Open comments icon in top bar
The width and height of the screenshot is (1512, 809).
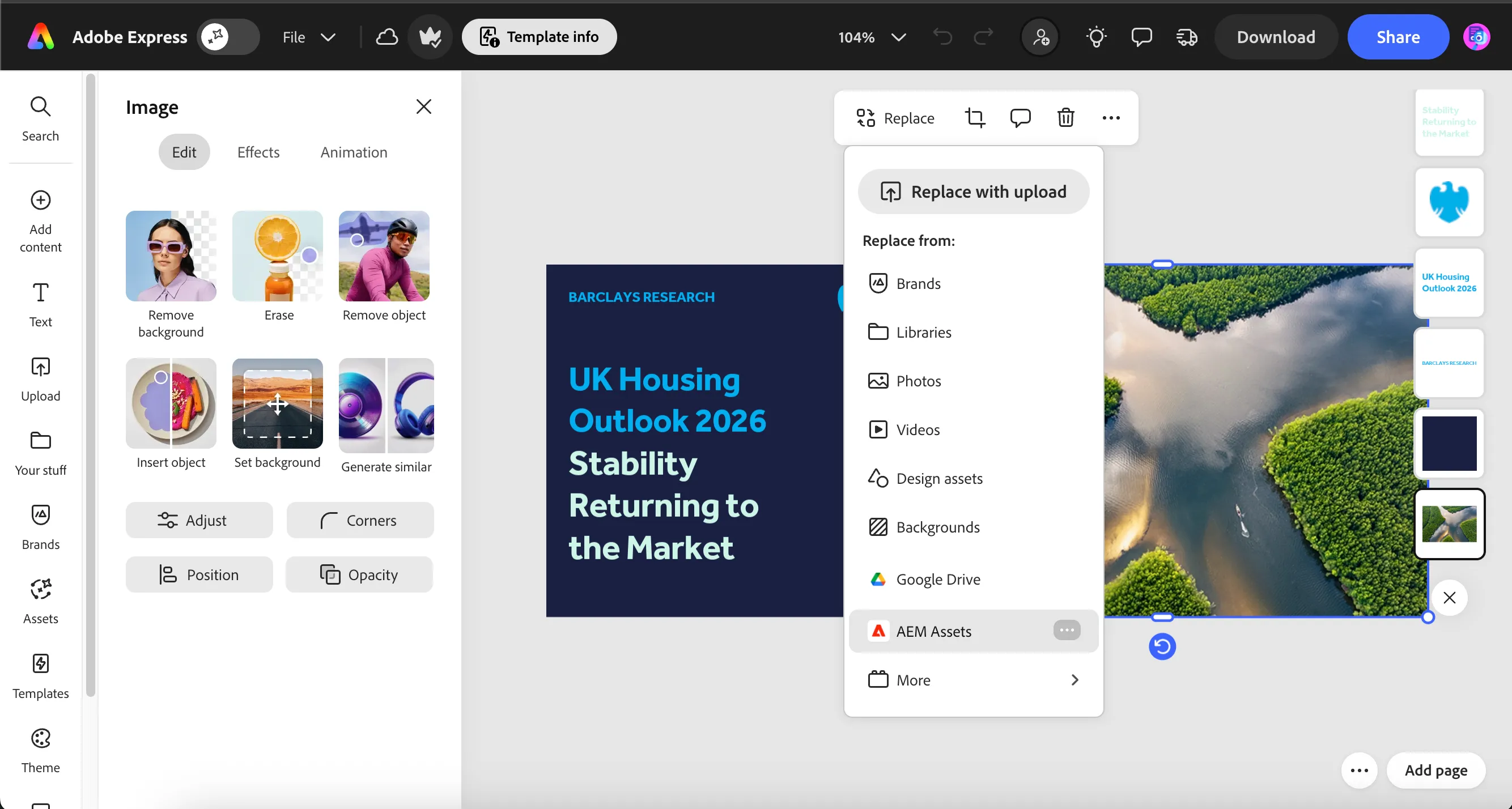[x=1141, y=37]
